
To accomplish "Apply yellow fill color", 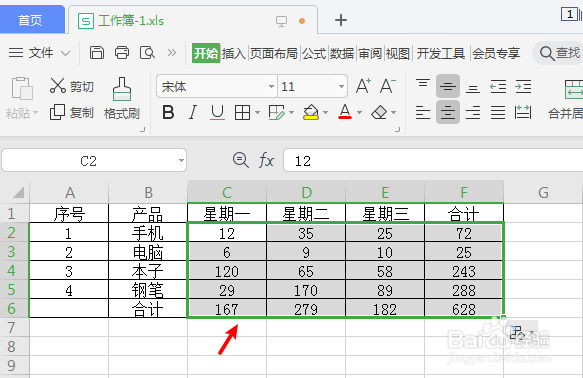I will pos(311,112).
